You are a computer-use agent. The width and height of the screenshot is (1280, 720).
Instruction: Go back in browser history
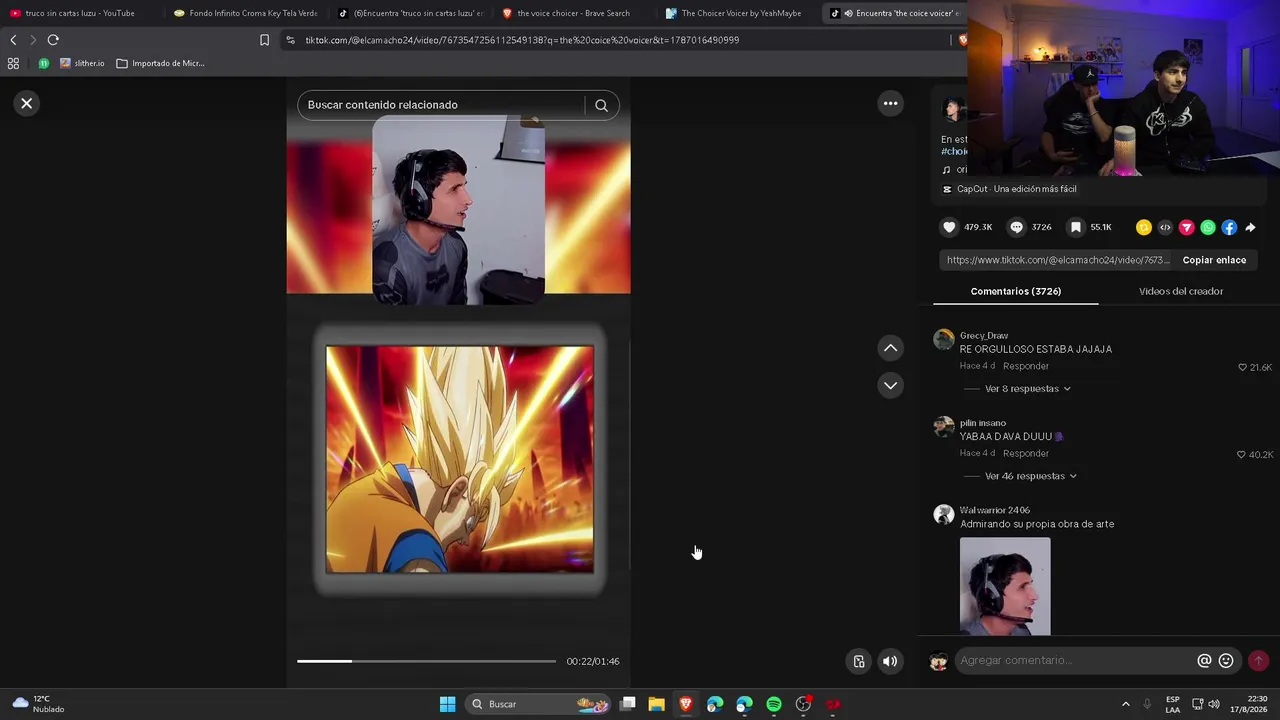[x=13, y=40]
